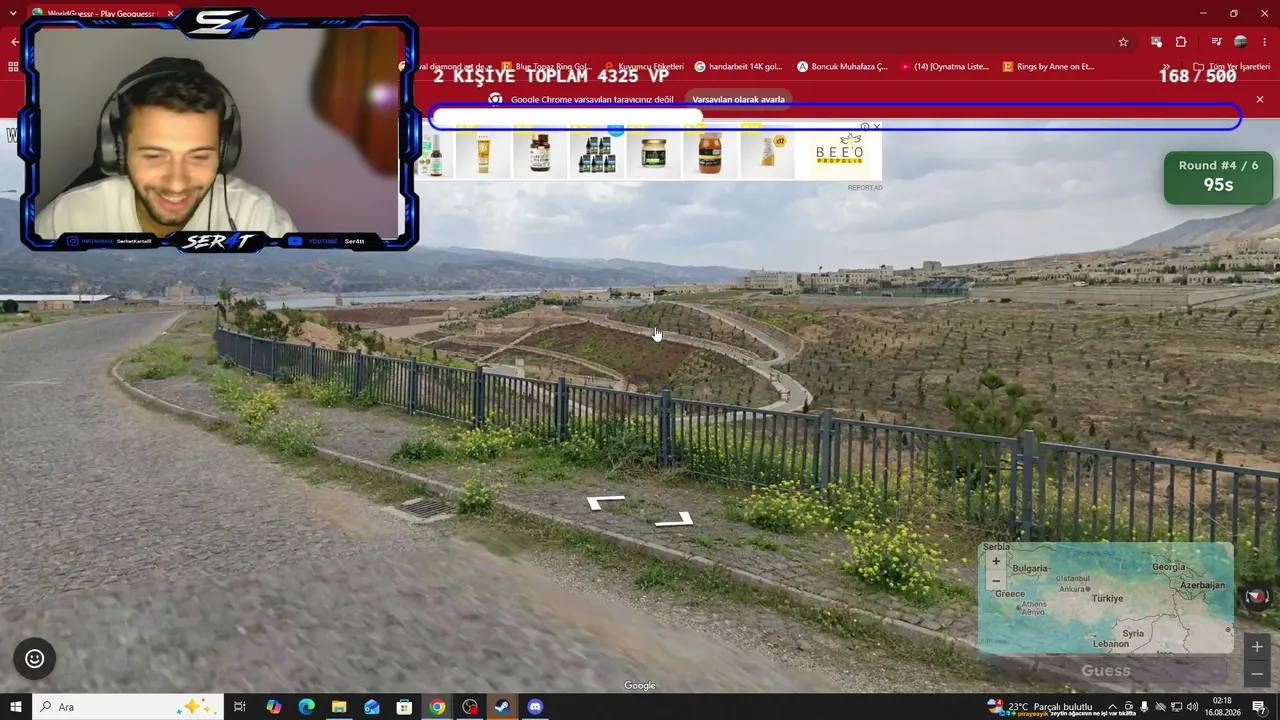This screenshot has height=720, width=1280.
Task: Open the Oynatma Listesi YouTube bookmark
Action: click(945, 67)
